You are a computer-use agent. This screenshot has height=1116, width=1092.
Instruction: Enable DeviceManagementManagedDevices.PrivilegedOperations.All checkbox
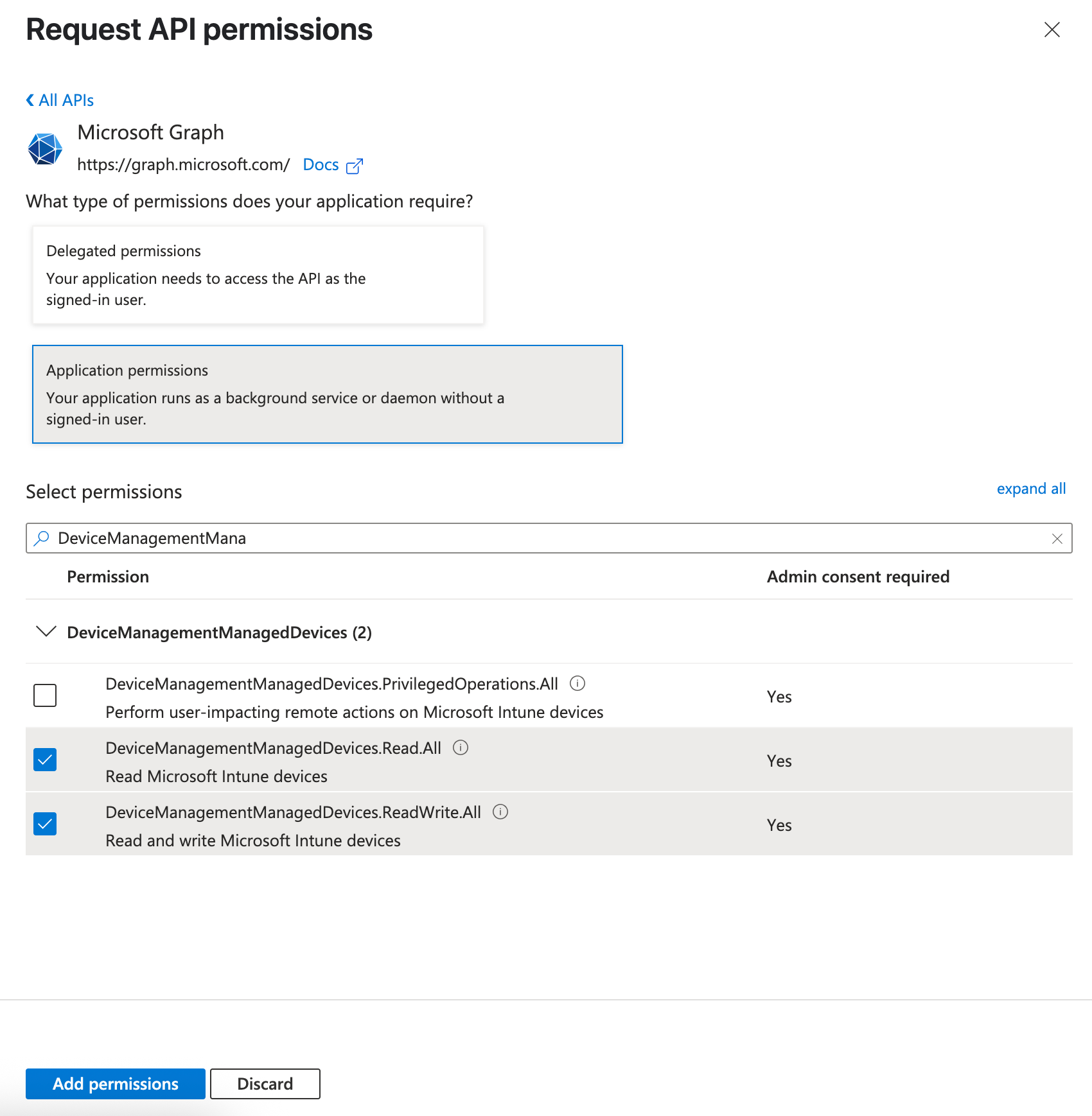tap(45, 695)
